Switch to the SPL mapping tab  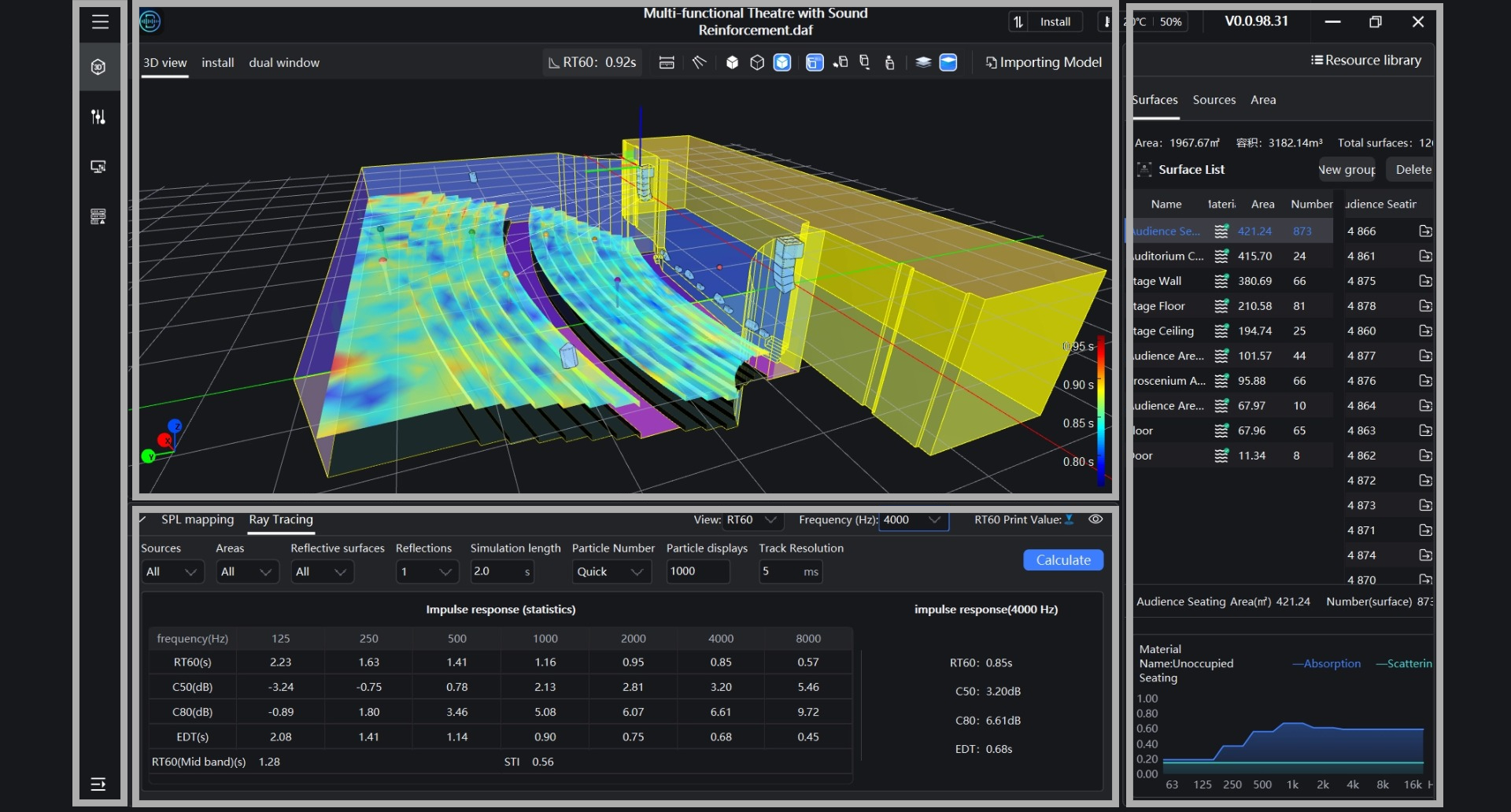click(198, 519)
